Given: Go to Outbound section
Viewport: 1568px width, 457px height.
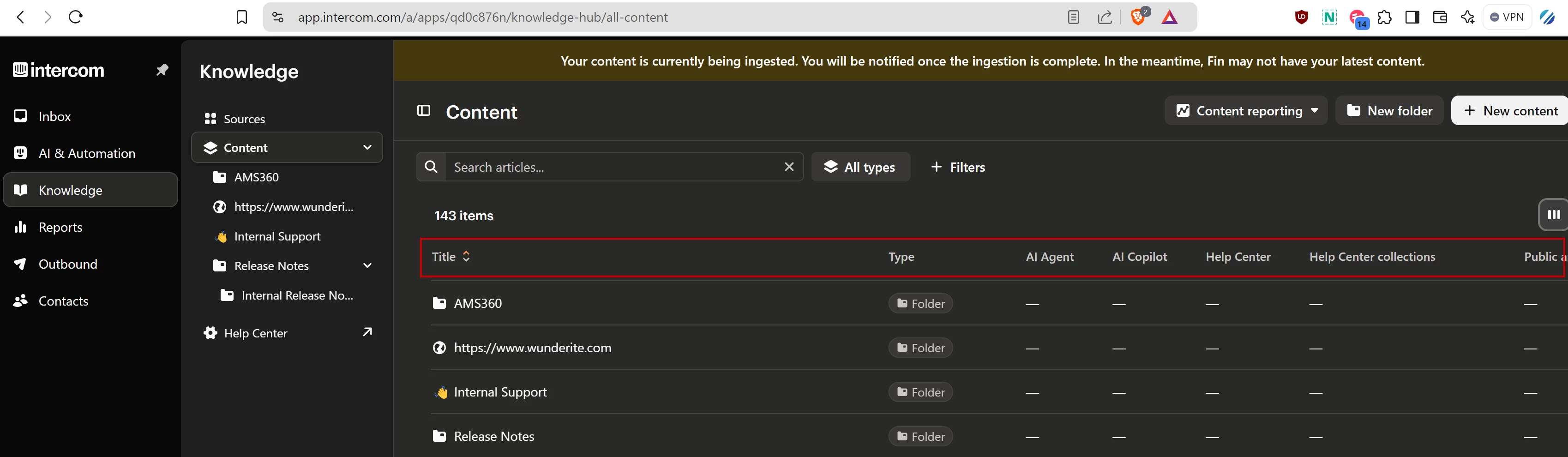Looking at the screenshot, I should (90, 264).
